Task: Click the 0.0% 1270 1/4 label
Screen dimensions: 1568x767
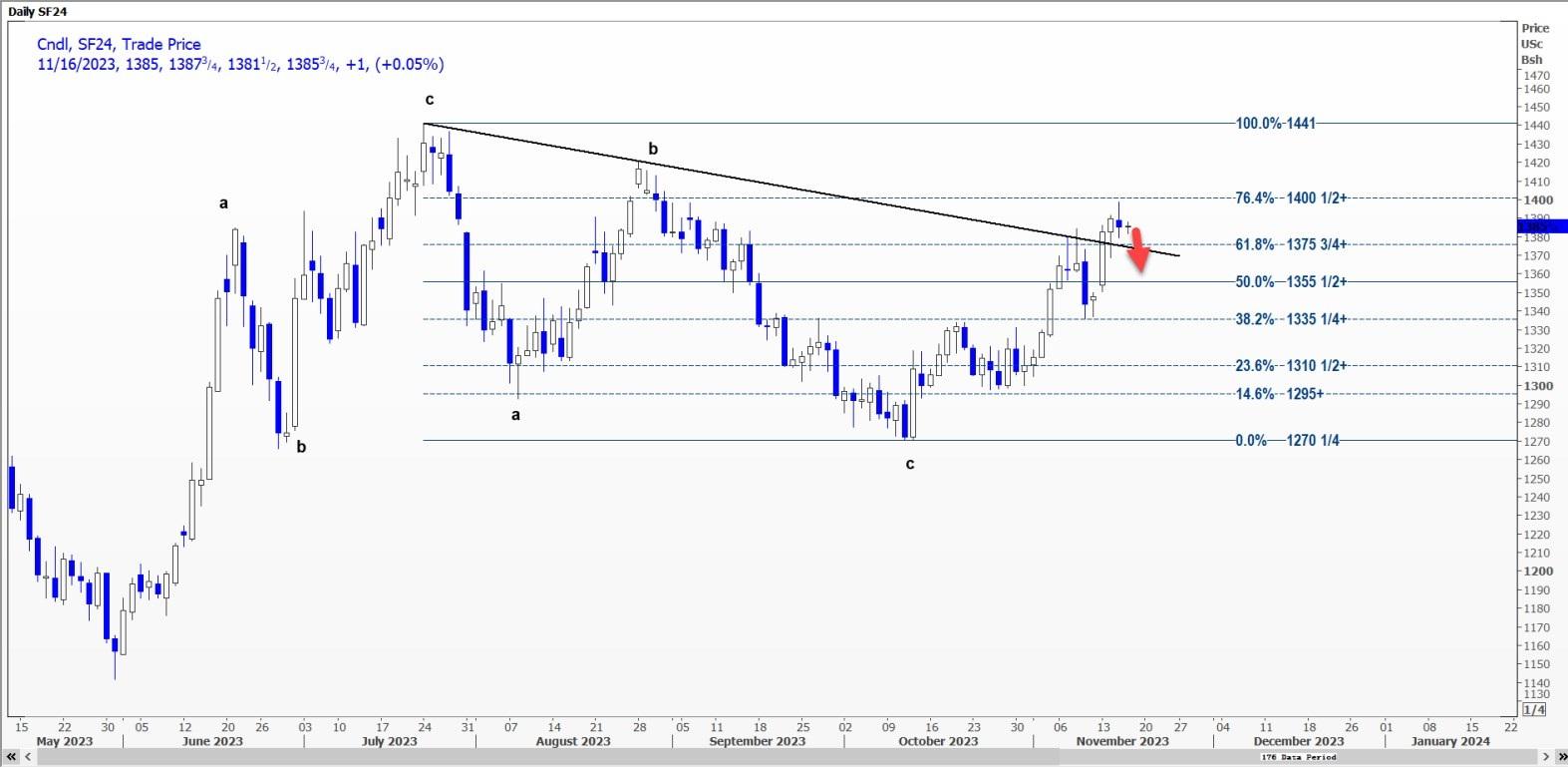Action: coord(1287,441)
